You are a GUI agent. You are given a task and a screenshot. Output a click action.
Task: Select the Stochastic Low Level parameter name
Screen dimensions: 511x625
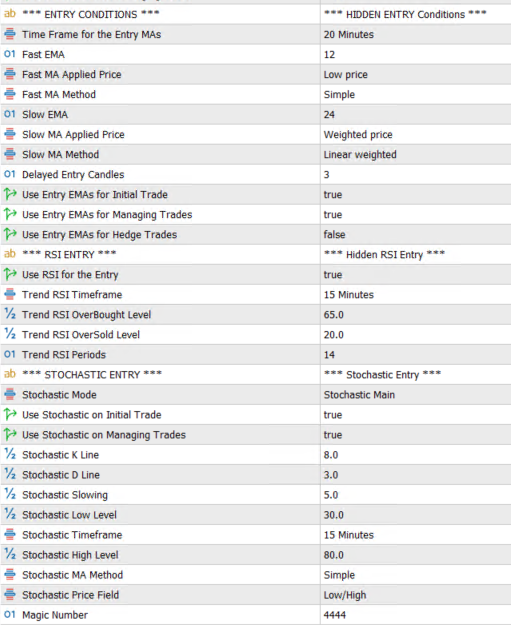69,515
